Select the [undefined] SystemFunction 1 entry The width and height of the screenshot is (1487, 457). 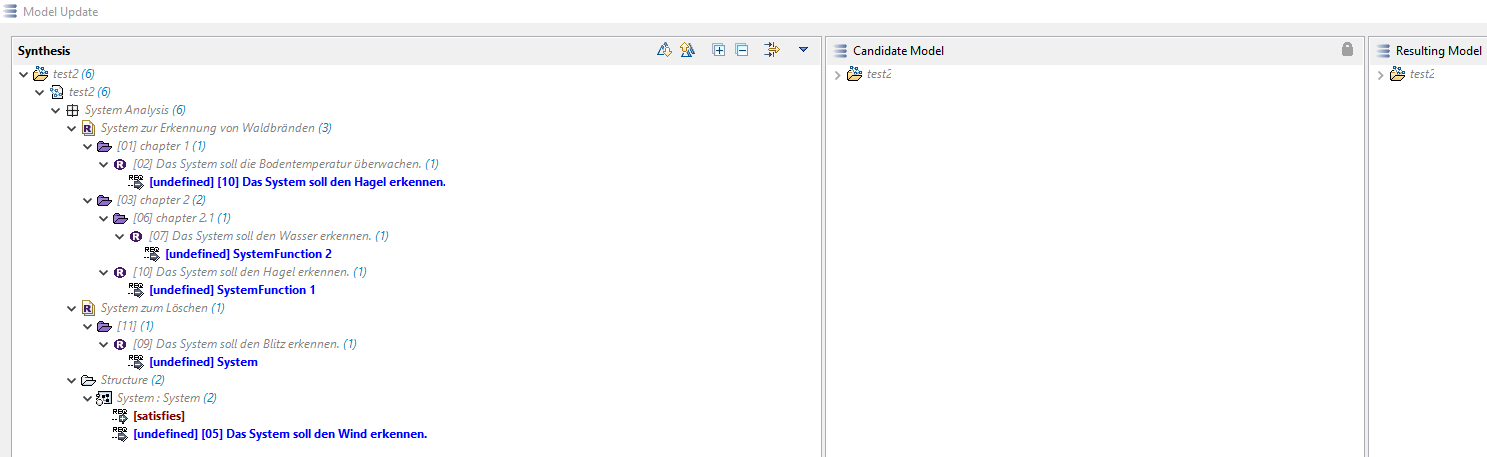[232, 290]
